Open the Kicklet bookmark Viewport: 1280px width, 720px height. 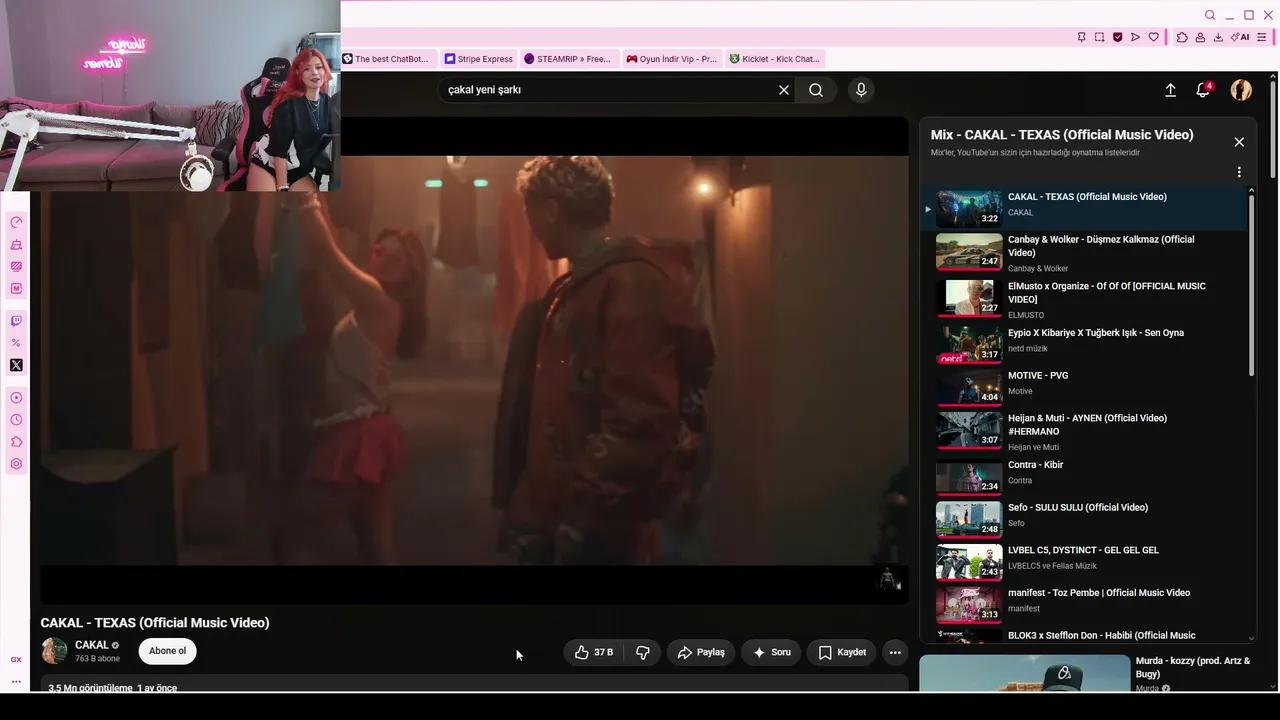(775, 59)
